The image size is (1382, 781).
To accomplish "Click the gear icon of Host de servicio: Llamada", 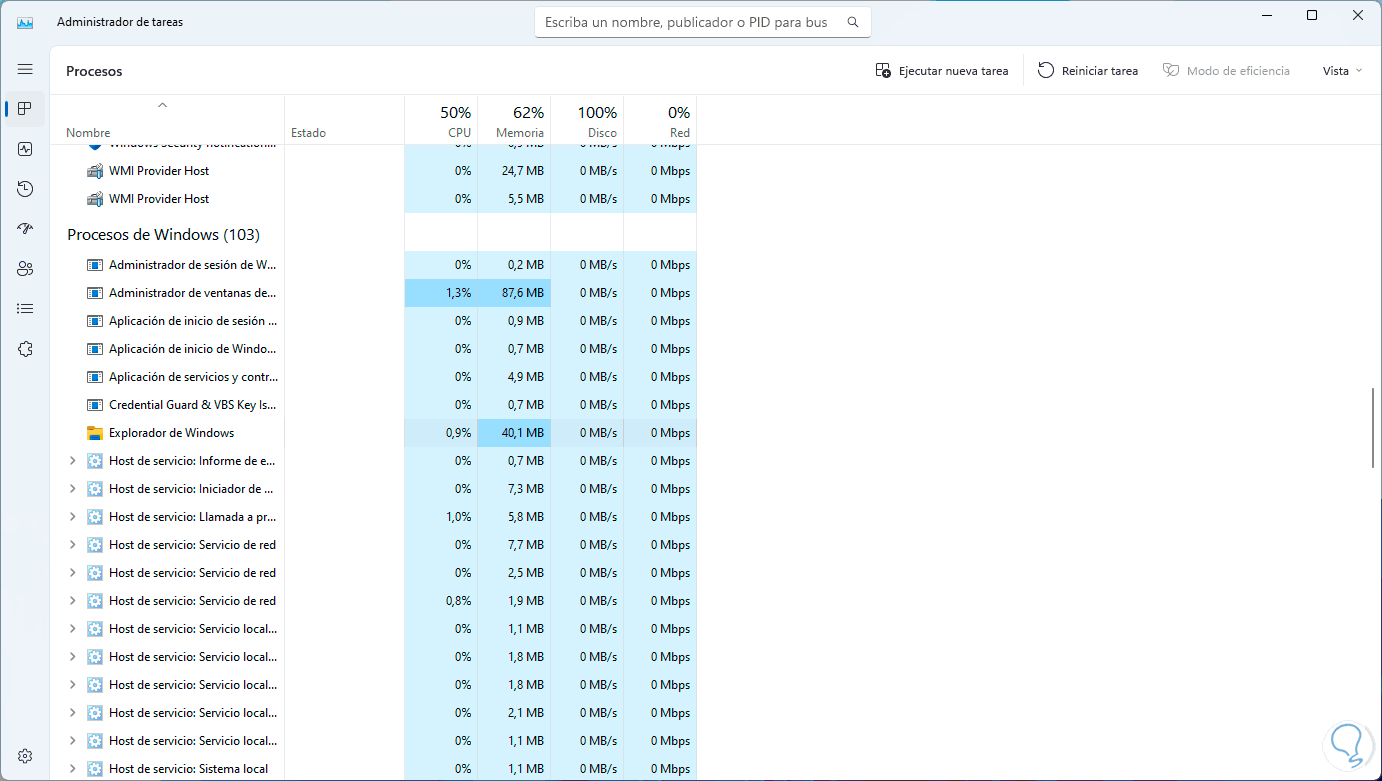I will pyautogui.click(x=95, y=517).
